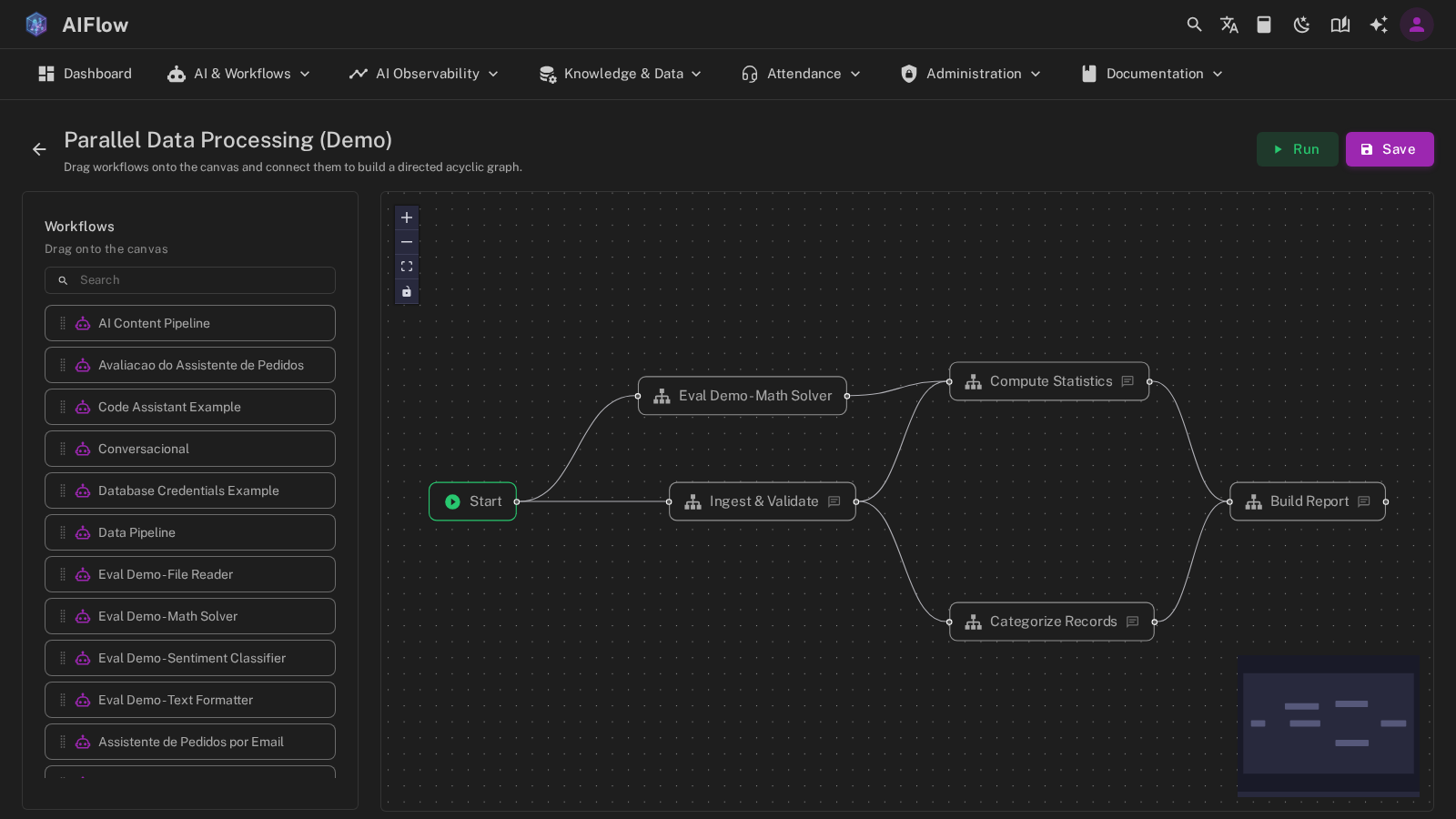Open the book guide icon

(1340, 25)
